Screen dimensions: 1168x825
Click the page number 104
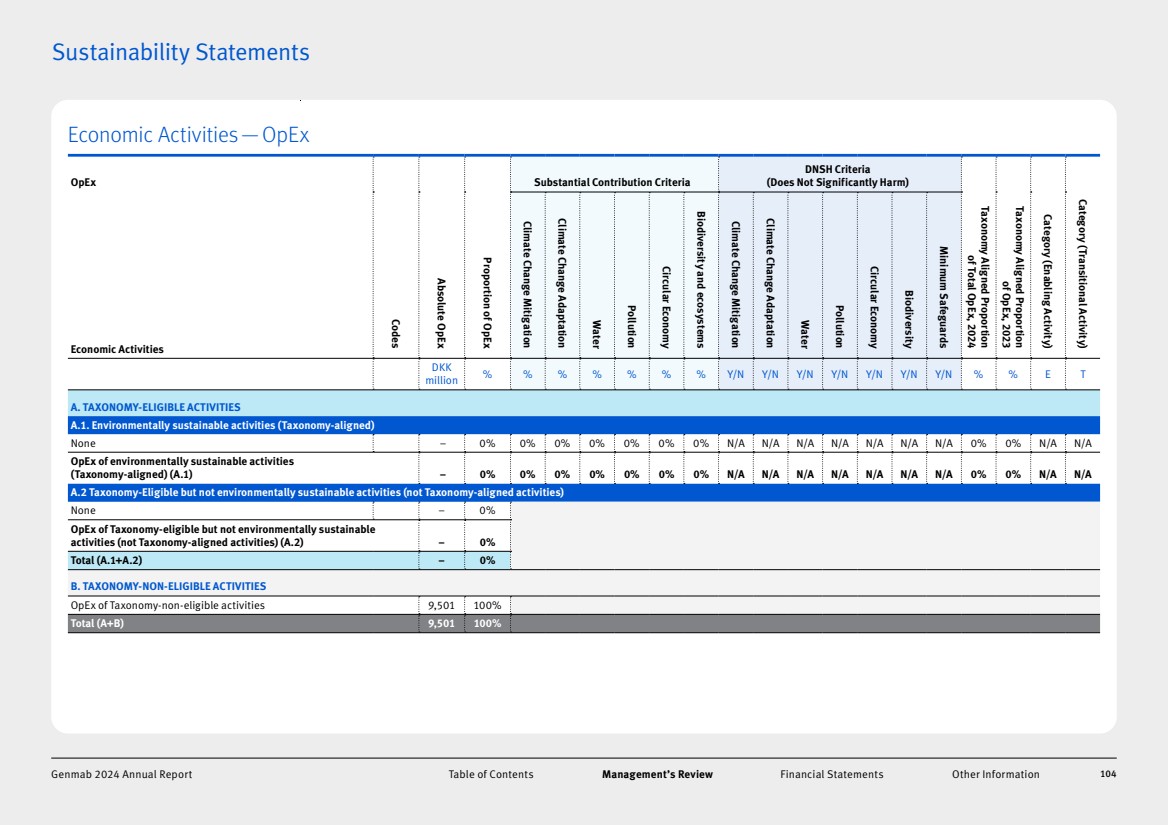[x=1106, y=774]
